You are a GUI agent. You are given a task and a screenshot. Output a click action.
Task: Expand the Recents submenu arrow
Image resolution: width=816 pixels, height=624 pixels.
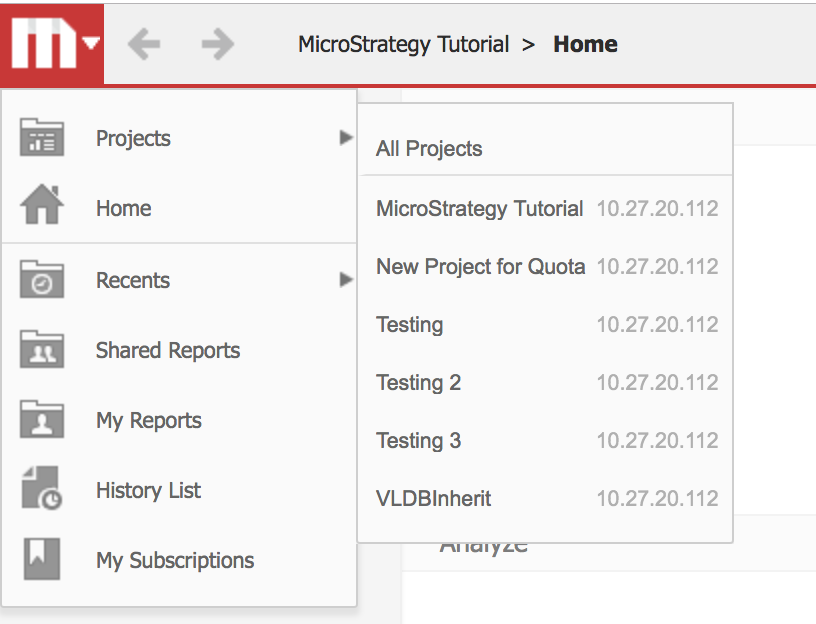(x=346, y=279)
